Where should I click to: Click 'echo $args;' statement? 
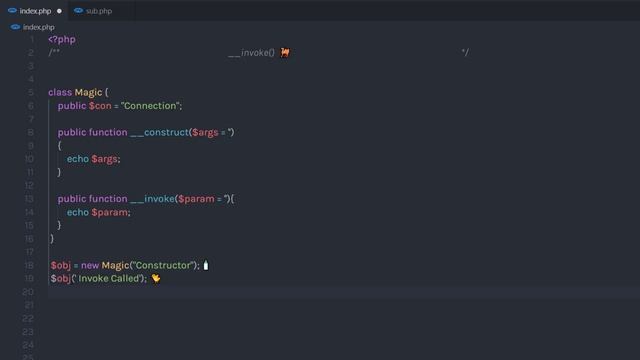[x=93, y=159]
